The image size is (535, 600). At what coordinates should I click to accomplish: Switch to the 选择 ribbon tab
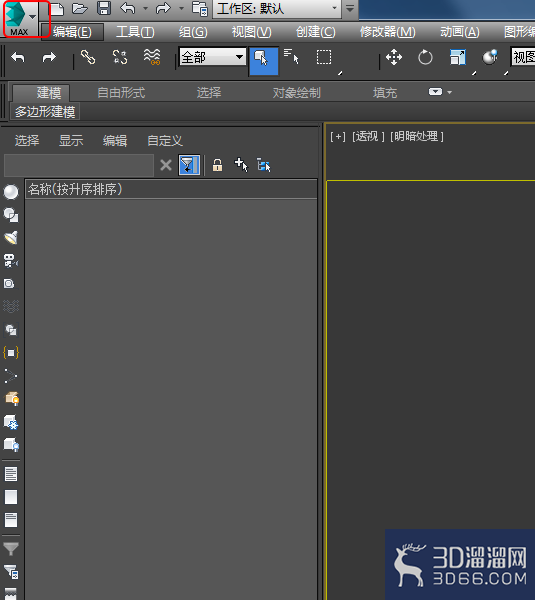(x=209, y=93)
